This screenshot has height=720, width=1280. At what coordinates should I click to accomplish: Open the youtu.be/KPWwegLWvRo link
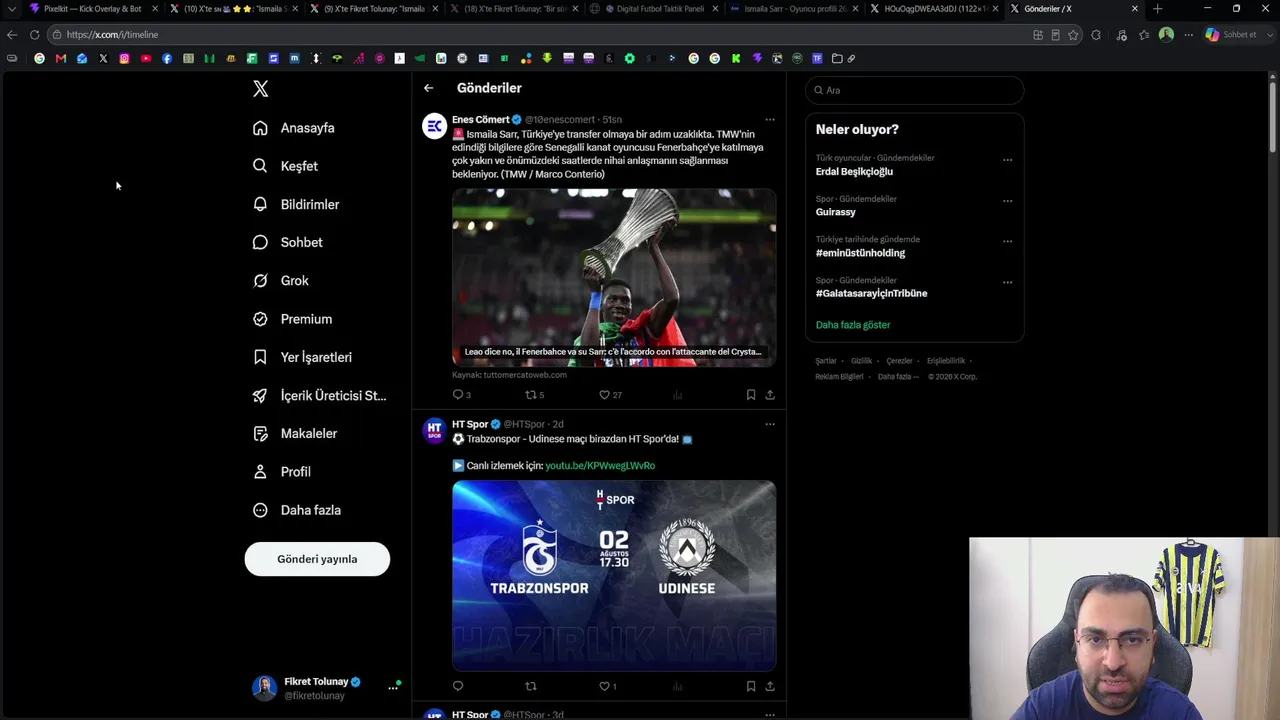(x=600, y=466)
